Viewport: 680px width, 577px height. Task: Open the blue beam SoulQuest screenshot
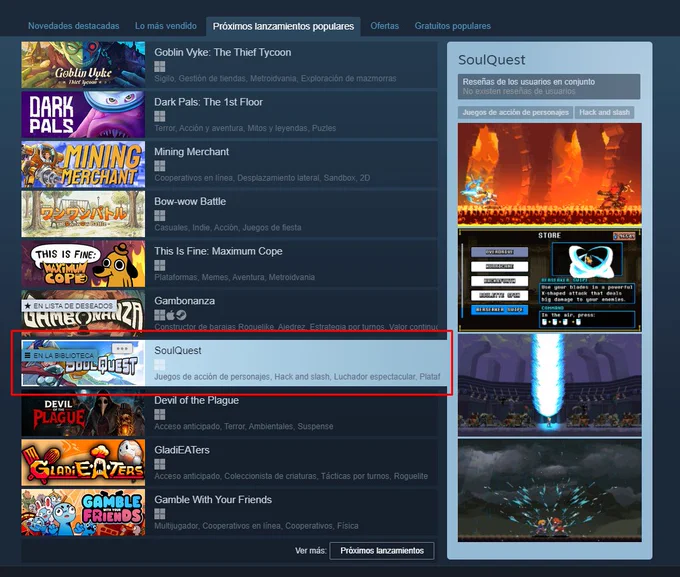(549, 385)
